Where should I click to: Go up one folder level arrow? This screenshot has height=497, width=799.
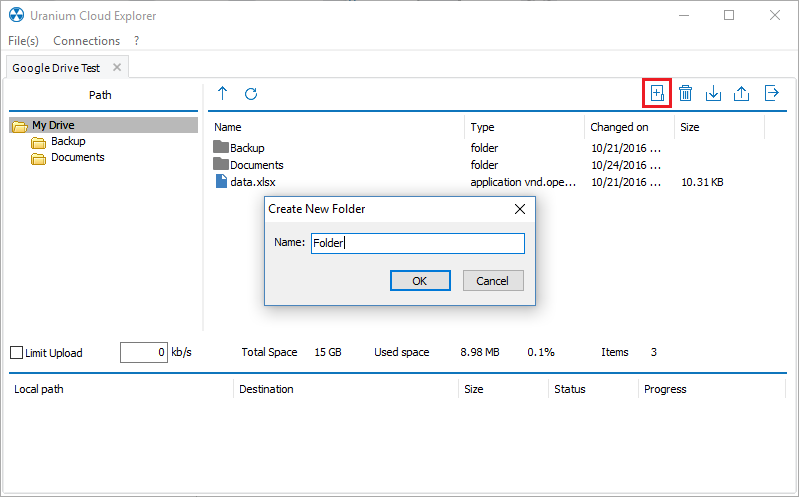tap(222, 93)
